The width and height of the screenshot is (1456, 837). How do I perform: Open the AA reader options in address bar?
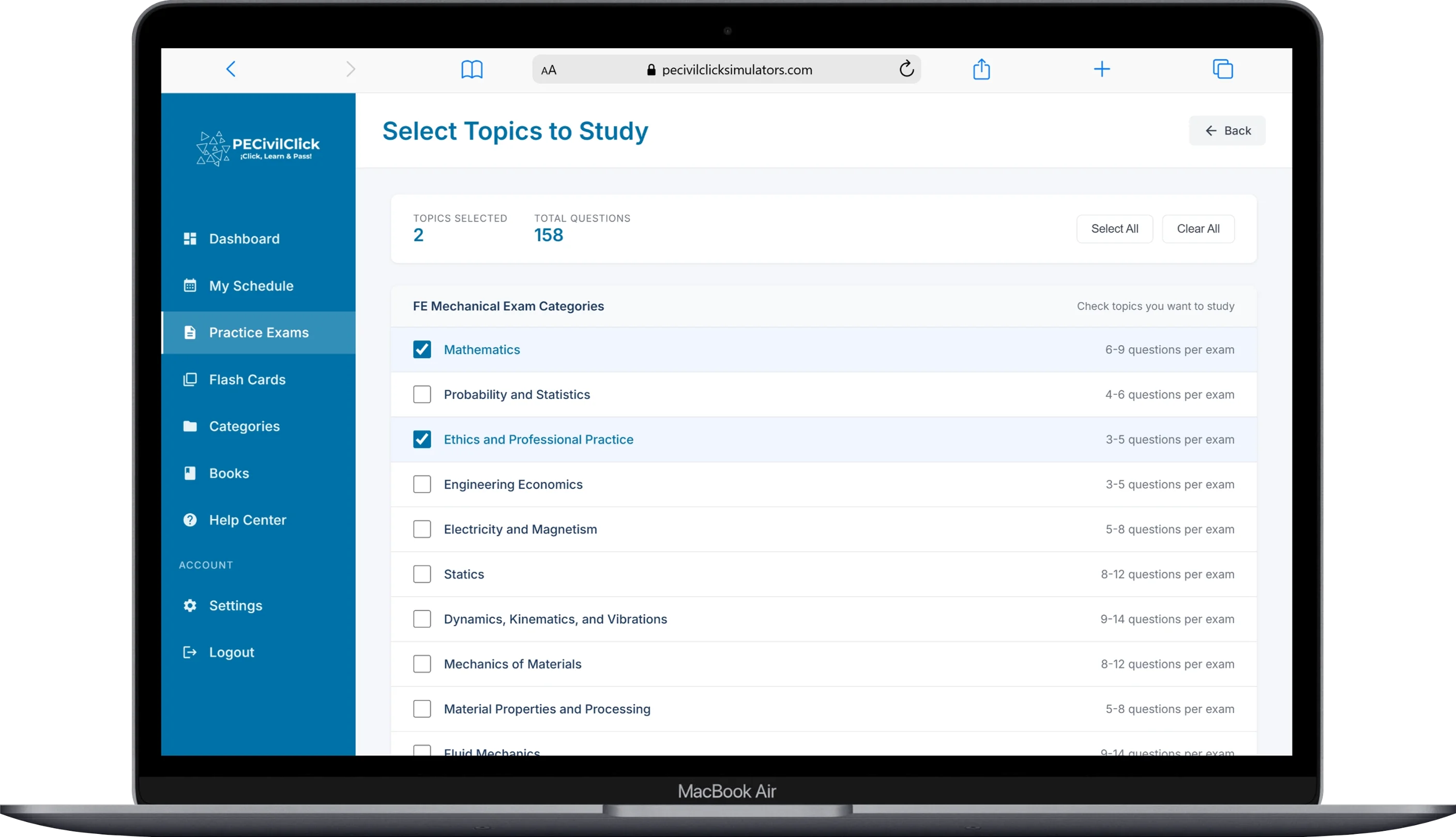[x=549, y=69]
